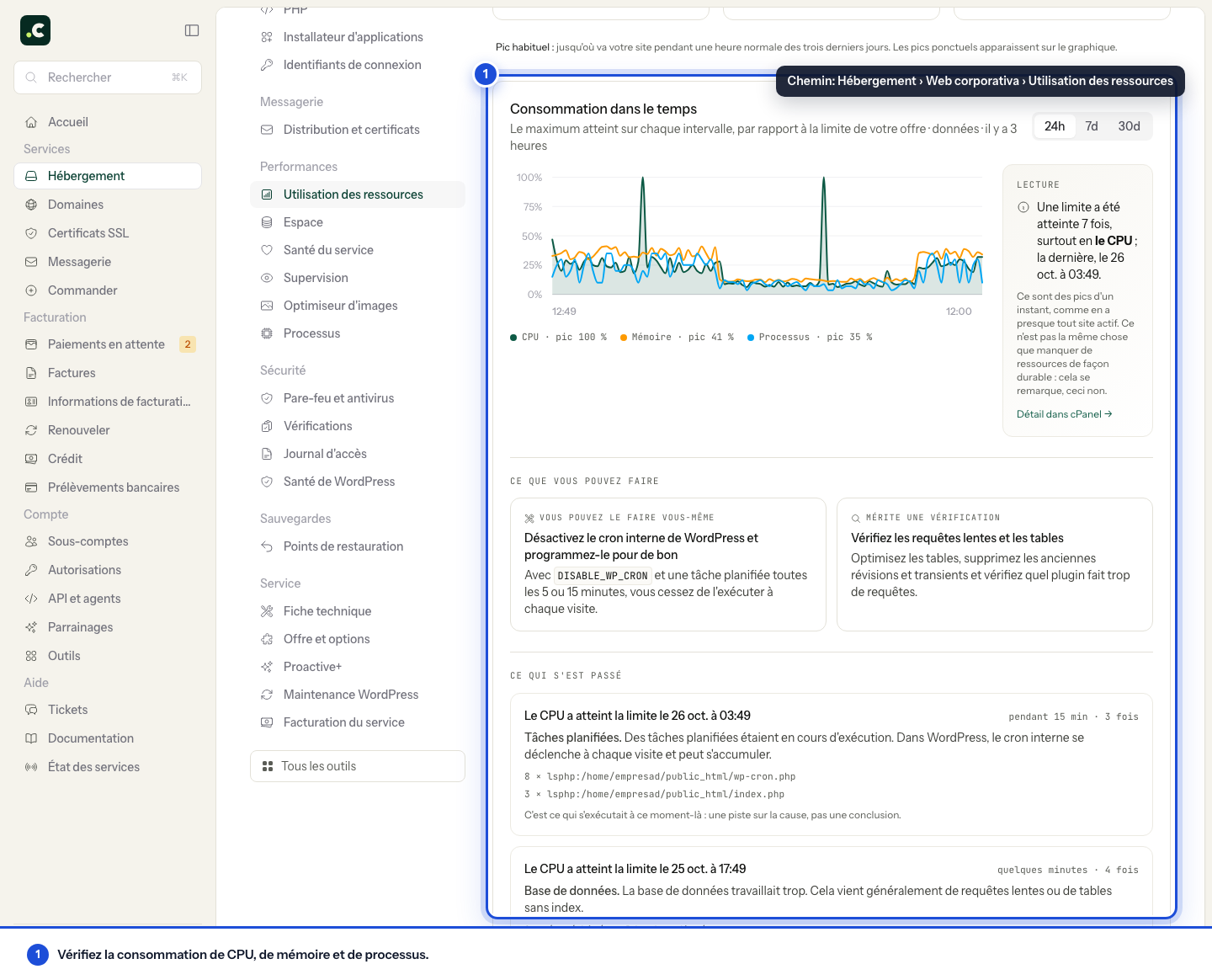The image size is (1212, 980).
Task: Click the Certificats SSL shield icon
Action: pos(31,233)
